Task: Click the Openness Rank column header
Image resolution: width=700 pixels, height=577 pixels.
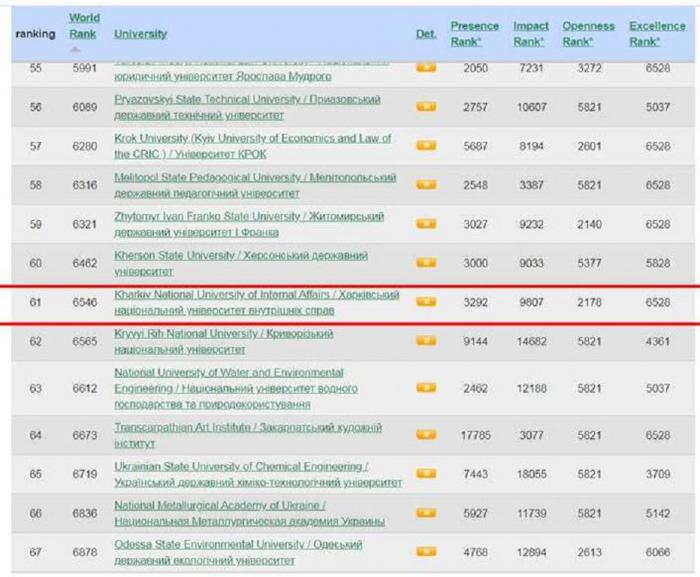Action: pyautogui.click(x=588, y=34)
